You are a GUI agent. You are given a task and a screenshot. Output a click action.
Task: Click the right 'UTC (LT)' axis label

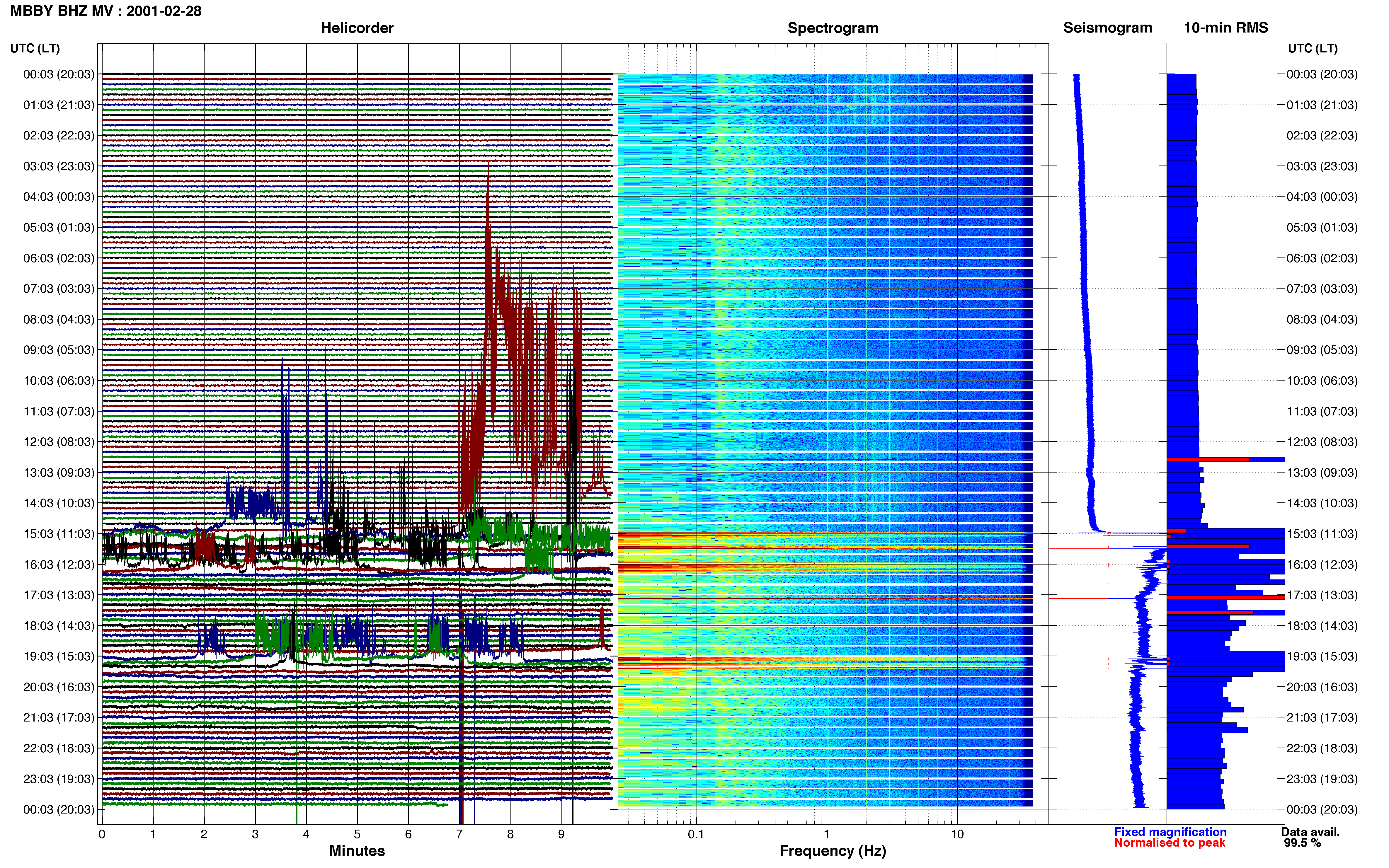point(1313,48)
